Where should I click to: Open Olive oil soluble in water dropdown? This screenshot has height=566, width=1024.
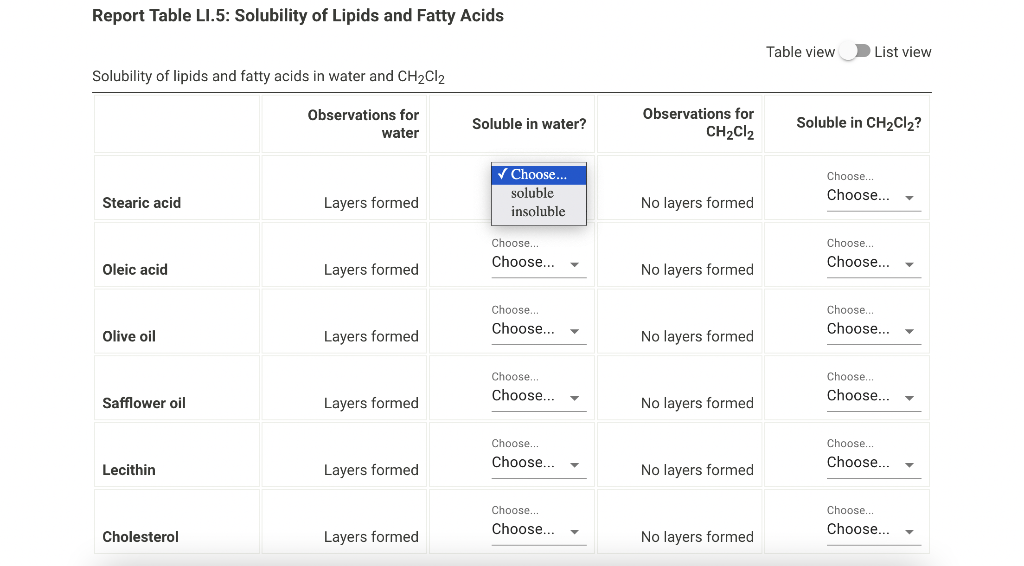point(539,329)
